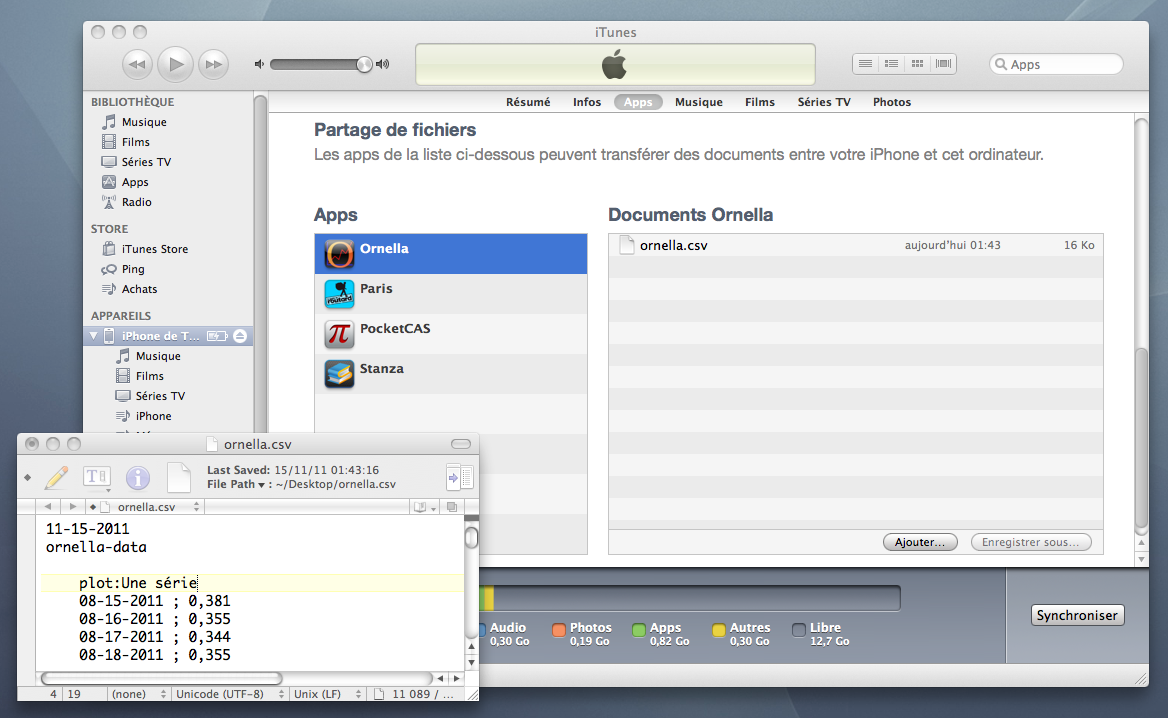Screen dimensions: 1168x718
Task: Switch to list view in iTunes
Action: coord(866,64)
